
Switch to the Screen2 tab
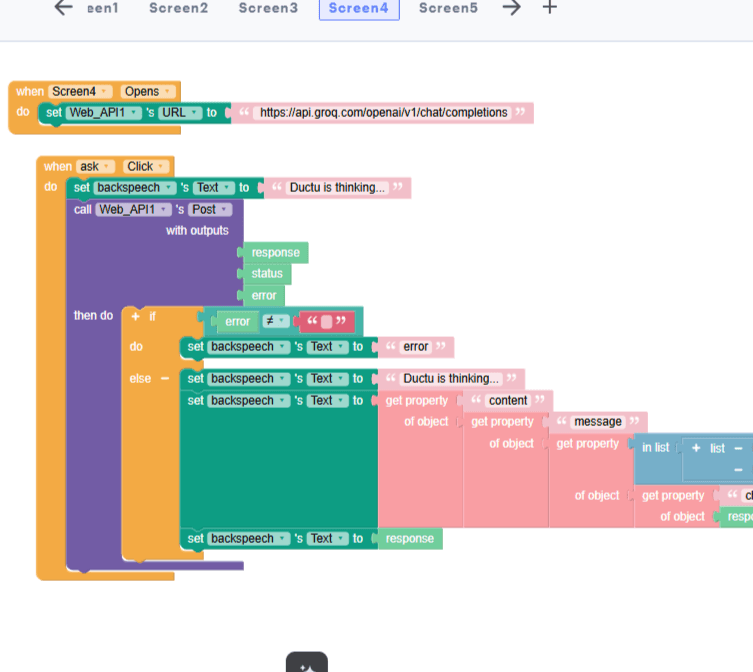coord(178,8)
